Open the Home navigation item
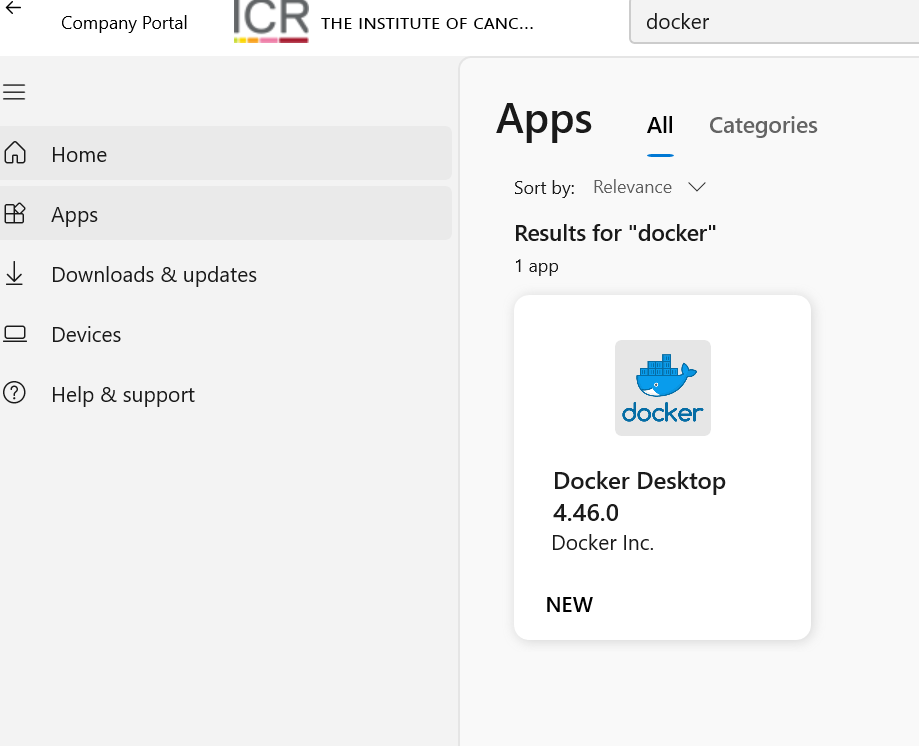The height and width of the screenshot is (746, 919). [x=226, y=154]
